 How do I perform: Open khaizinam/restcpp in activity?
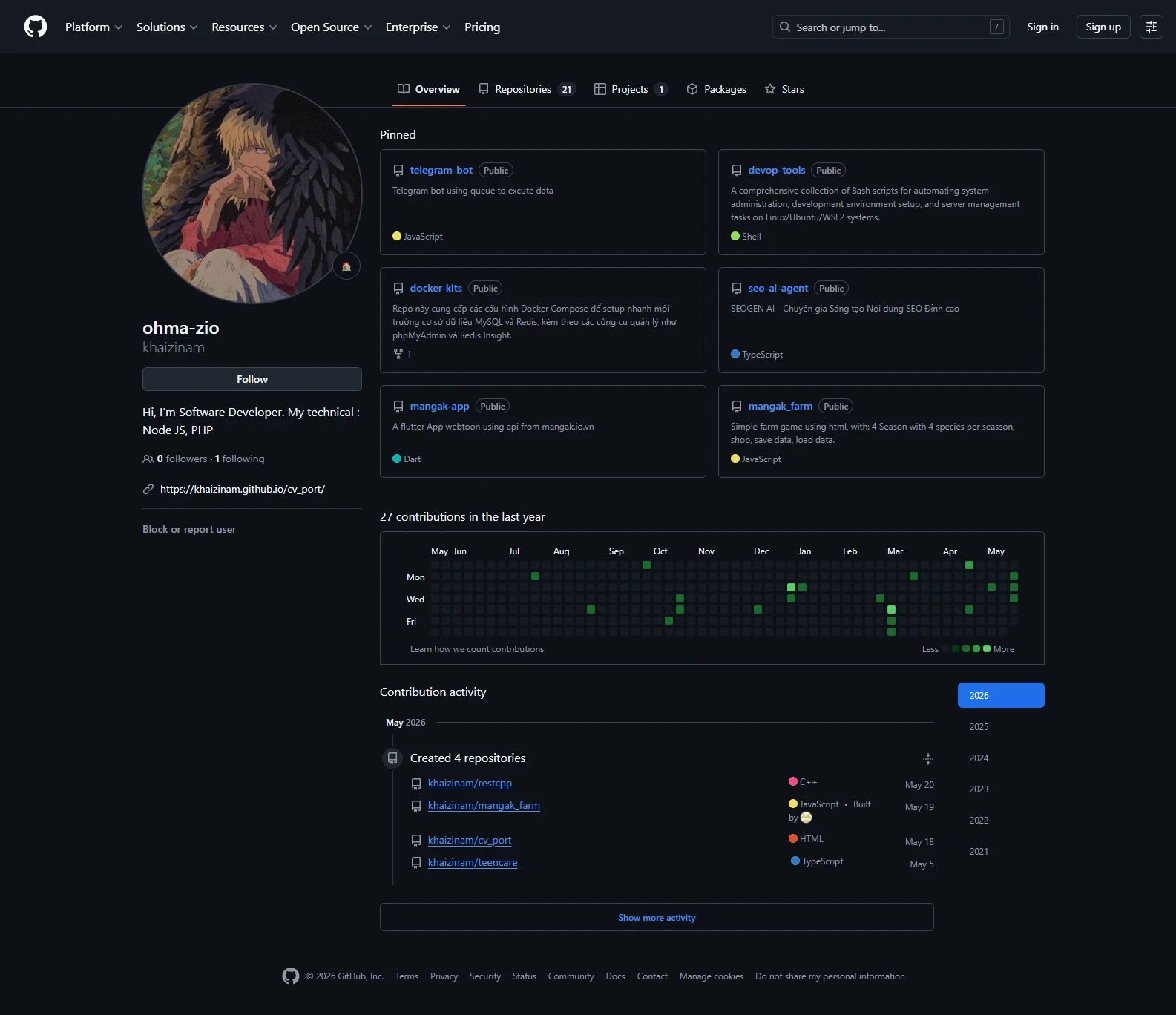click(x=470, y=783)
